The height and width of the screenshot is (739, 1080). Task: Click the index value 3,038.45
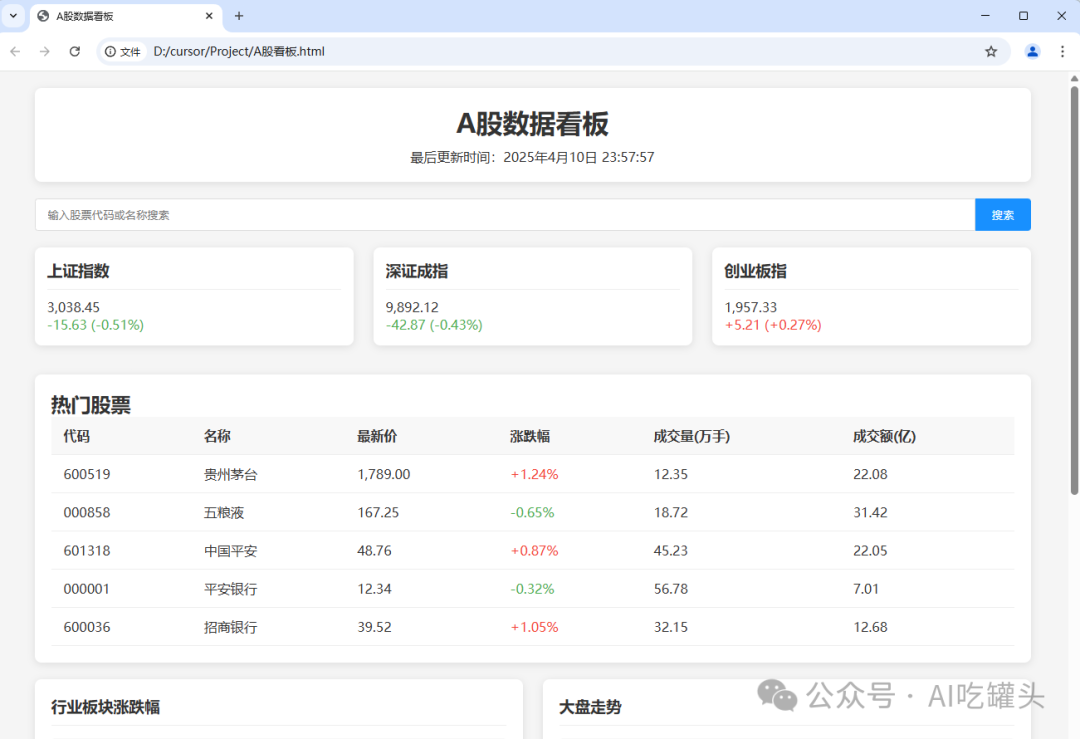74,307
